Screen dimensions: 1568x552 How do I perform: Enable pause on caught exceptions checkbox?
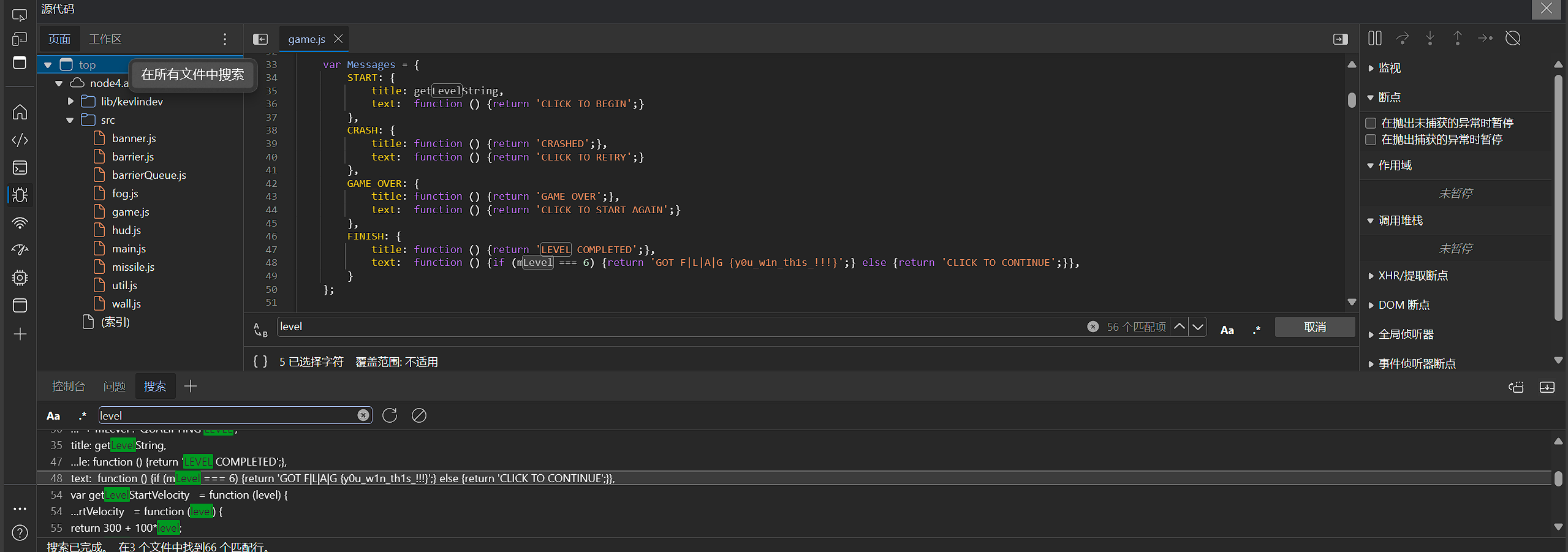(x=1371, y=140)
